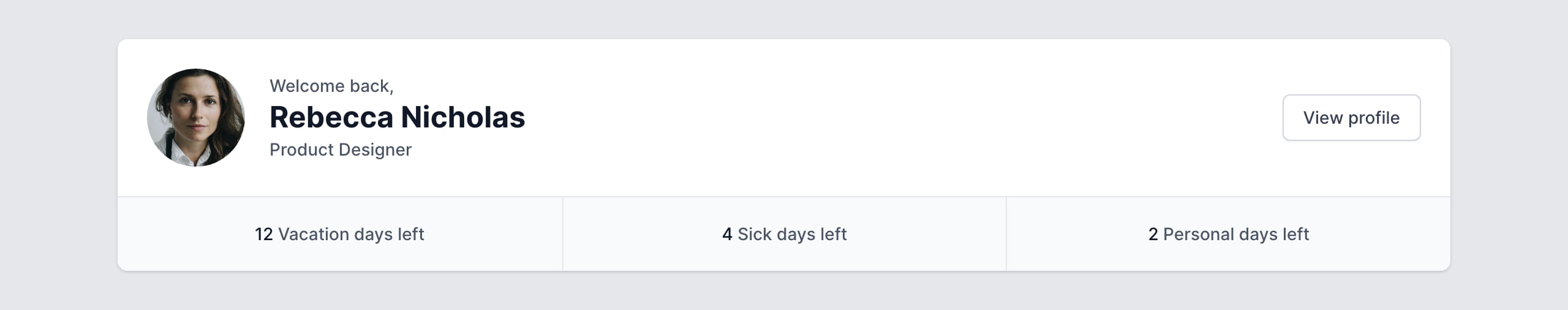Click the first name "Rebecca"
Screen dimensions: 1568x310
click(x=331, y=117)
